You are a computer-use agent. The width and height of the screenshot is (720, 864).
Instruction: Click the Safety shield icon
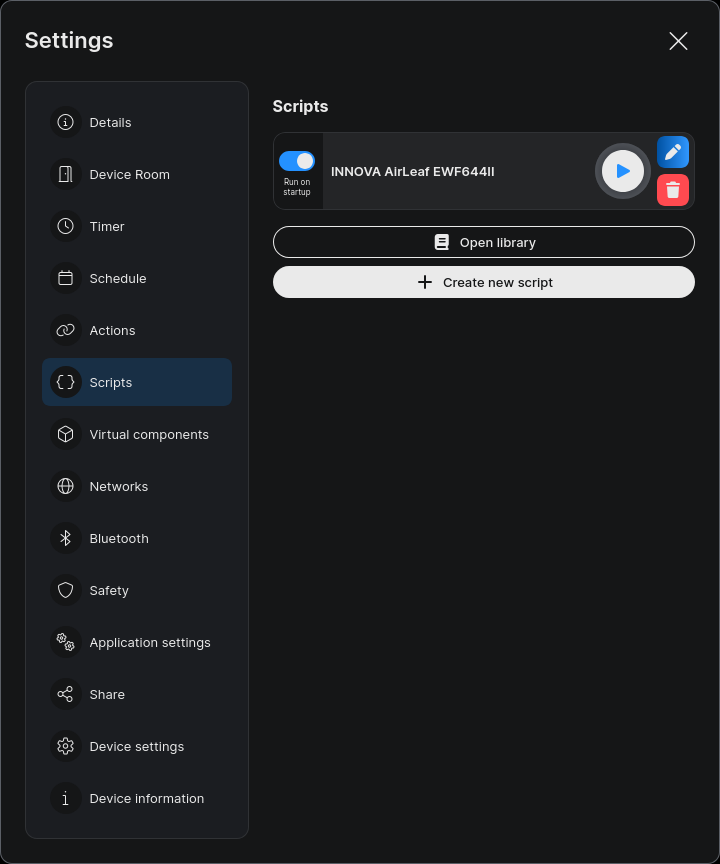[x=66, y=590]
